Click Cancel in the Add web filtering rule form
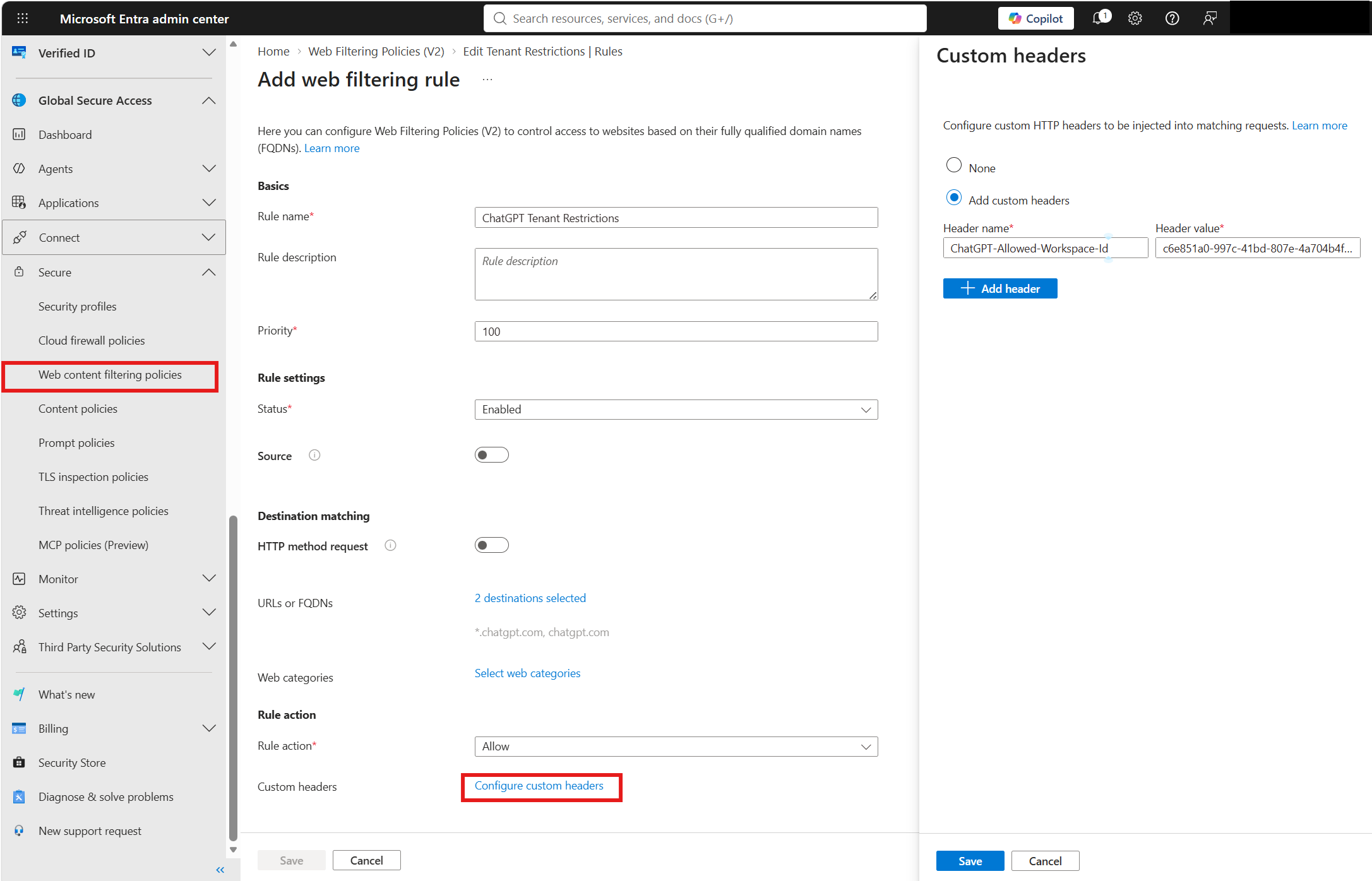Viewport: 1372px width, 881px height. tap(366, 860)
